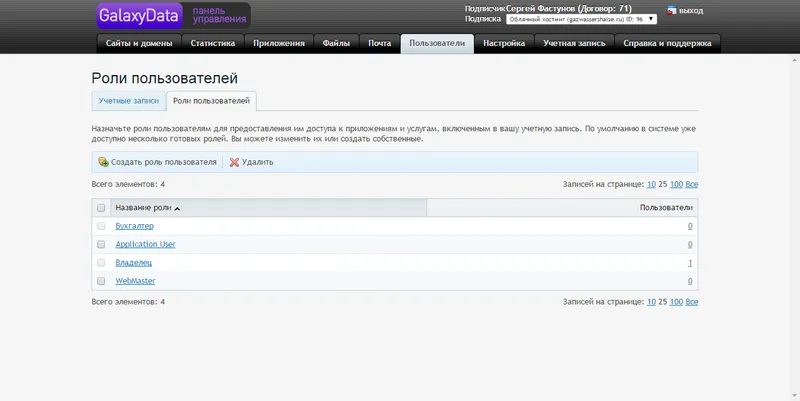Tick the Application User role checkbox
Image resolution: width=800 pixels, height=401 pixels.
[x=101, y=244]
